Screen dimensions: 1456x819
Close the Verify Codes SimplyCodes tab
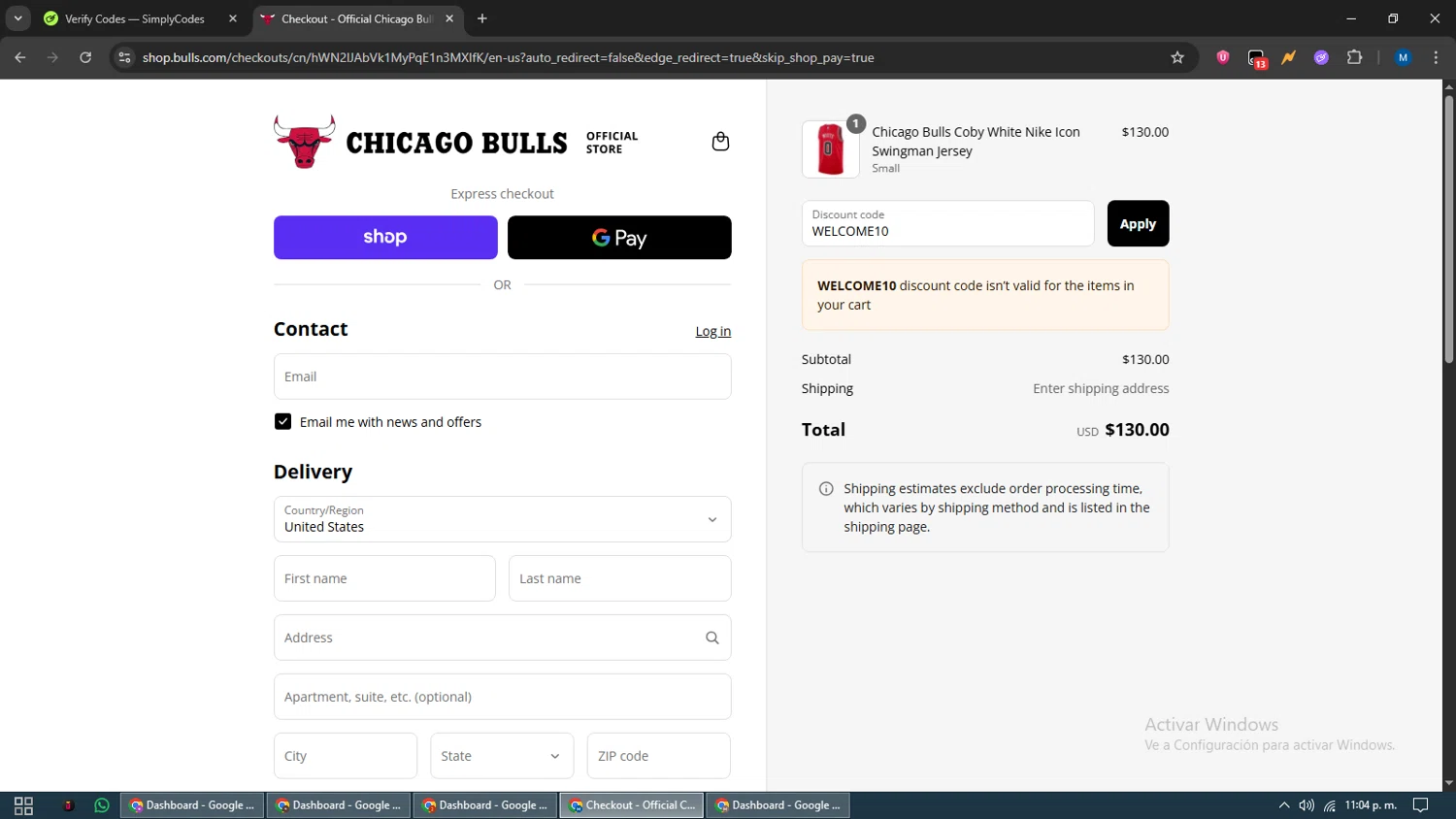point(233,18)
